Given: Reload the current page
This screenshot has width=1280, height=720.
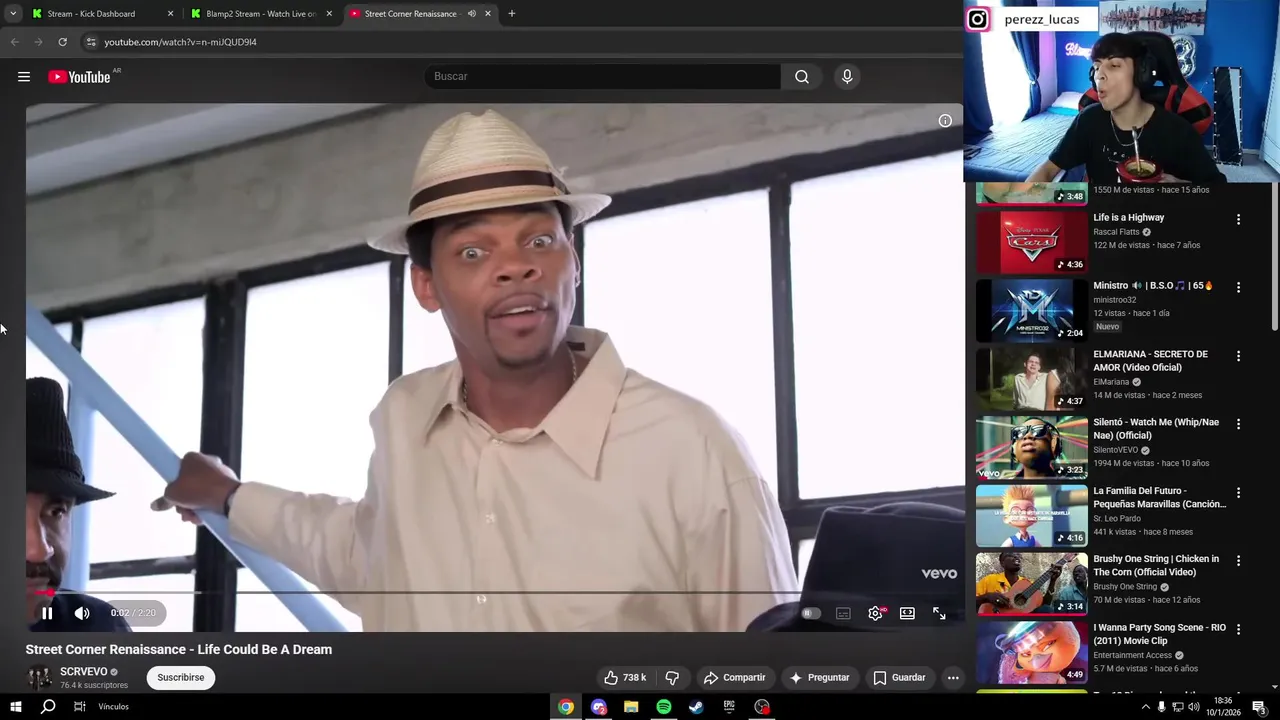Looking at the screenshot, I should [x=62, y=42].
